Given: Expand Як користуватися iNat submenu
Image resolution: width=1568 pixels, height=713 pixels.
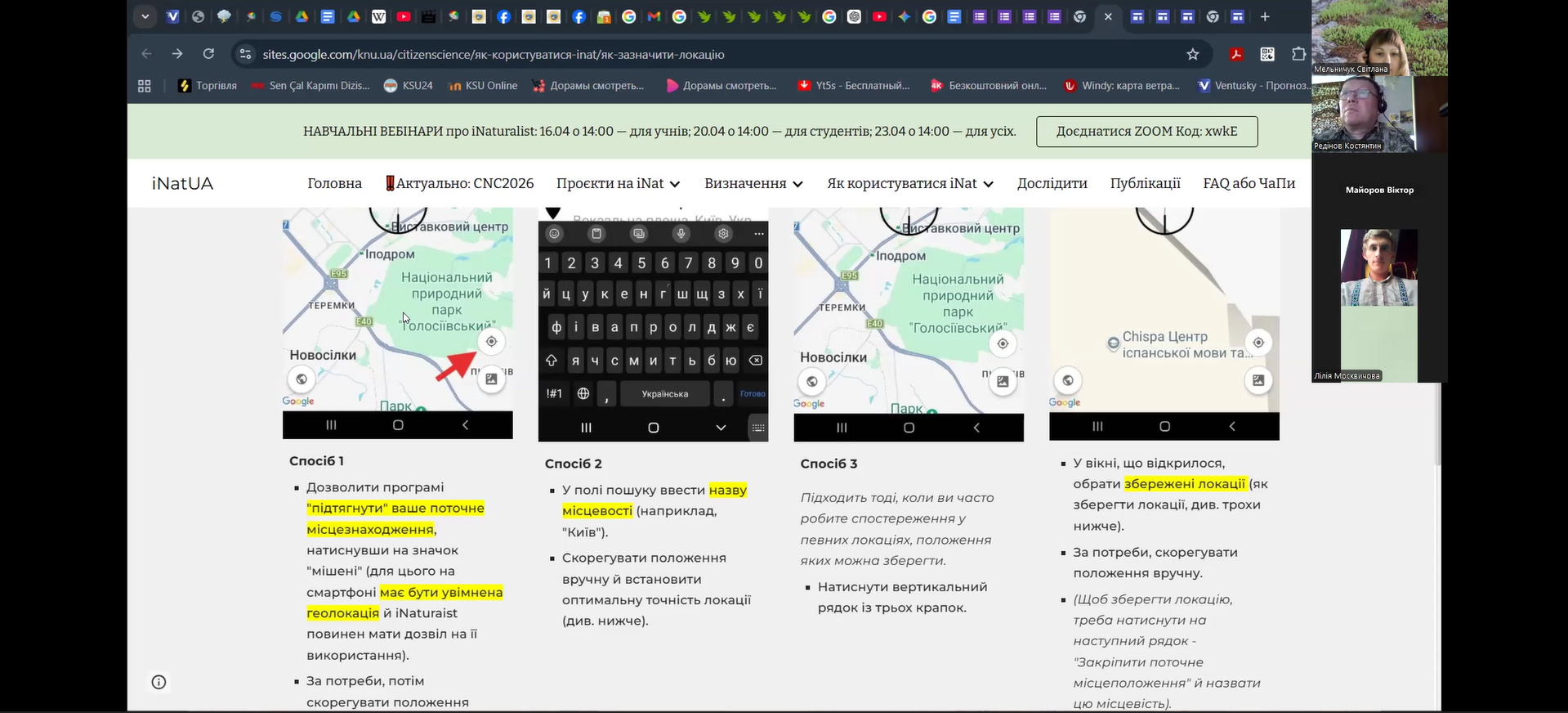Looking at the screenshot, I should (909, 183).
